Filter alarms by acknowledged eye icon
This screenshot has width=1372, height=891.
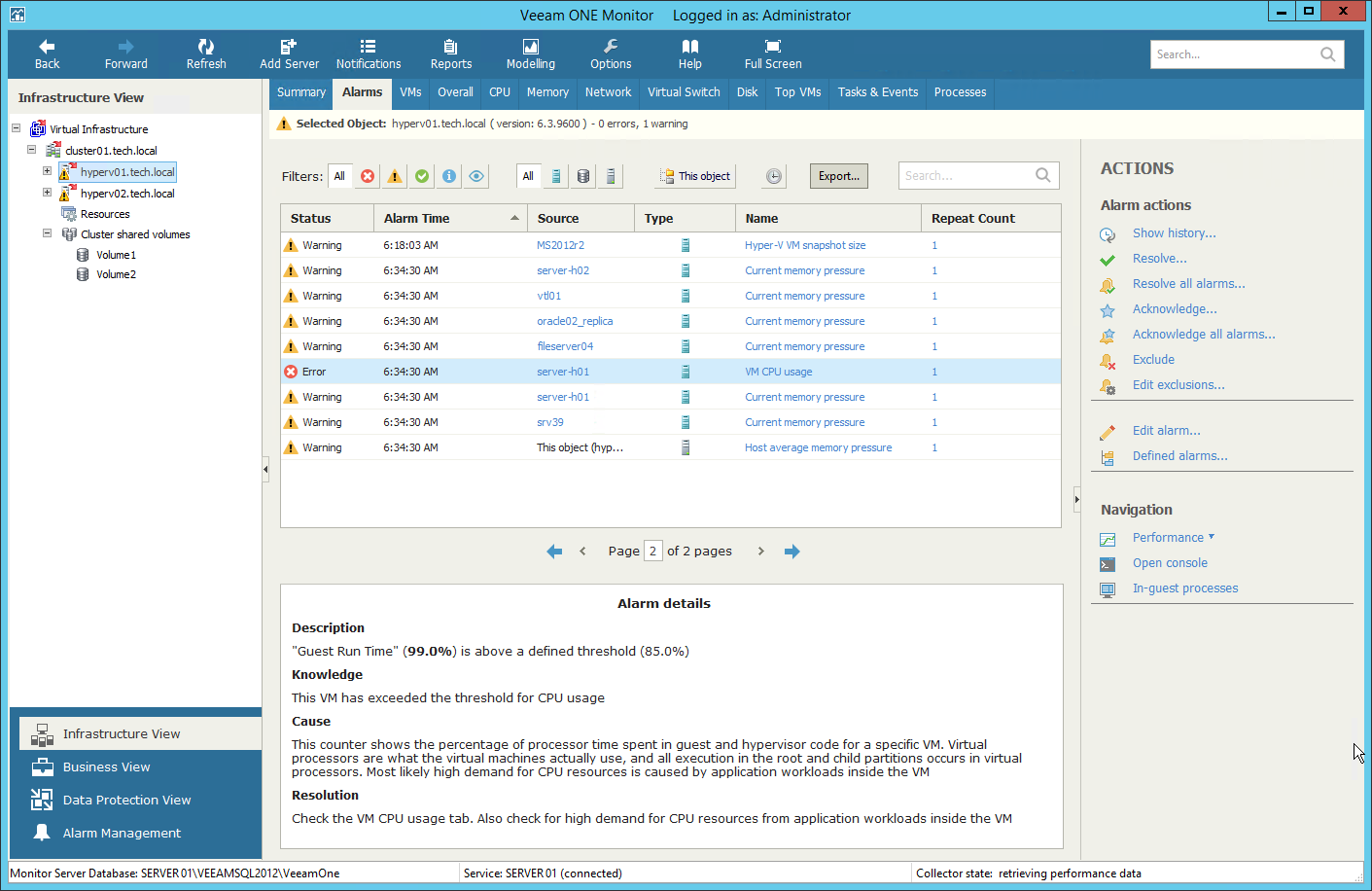(x=476, y=176)
